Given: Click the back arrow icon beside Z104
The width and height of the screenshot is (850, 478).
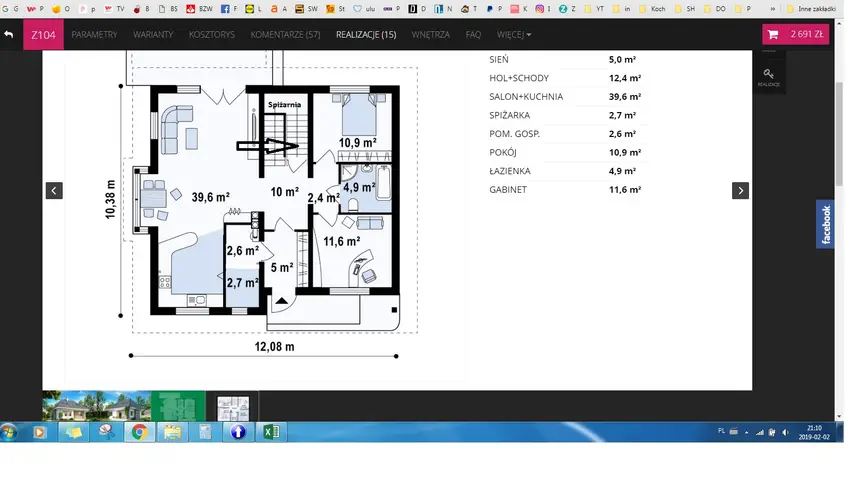Looking at the screenshot, I should 9,34.
